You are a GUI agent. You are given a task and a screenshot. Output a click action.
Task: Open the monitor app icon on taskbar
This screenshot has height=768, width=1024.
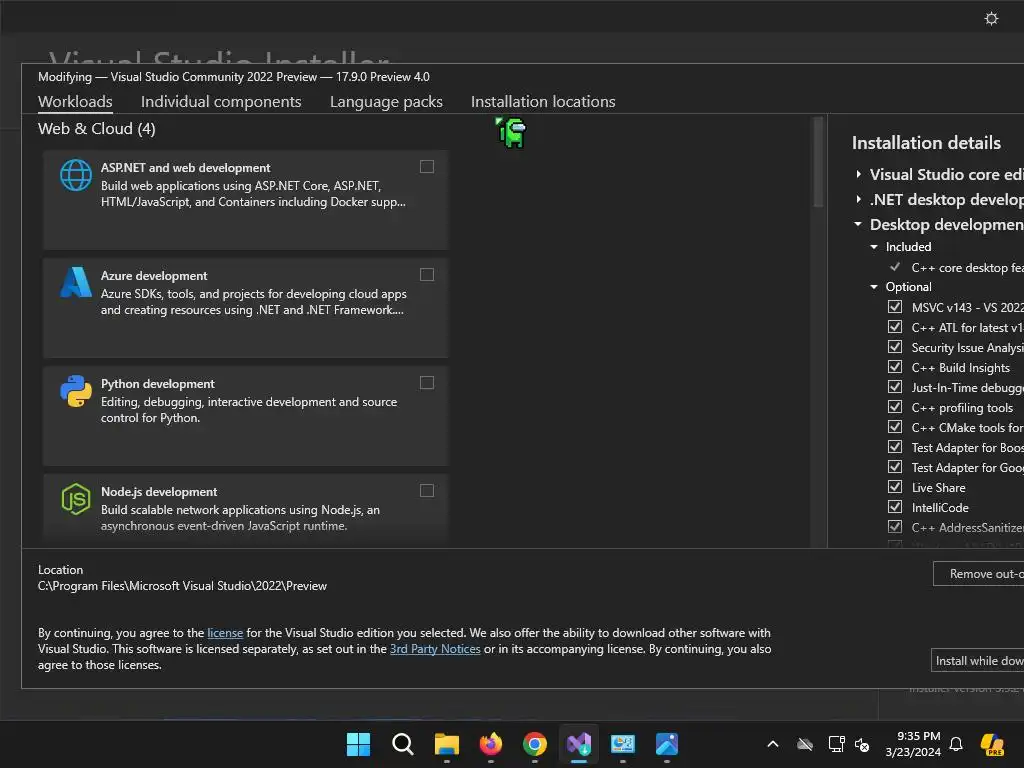(x=622, y=744)
